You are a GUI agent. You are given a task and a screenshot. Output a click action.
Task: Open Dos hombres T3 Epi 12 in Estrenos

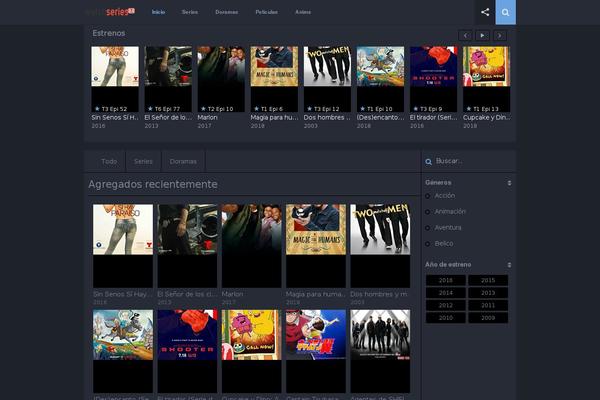327,79
